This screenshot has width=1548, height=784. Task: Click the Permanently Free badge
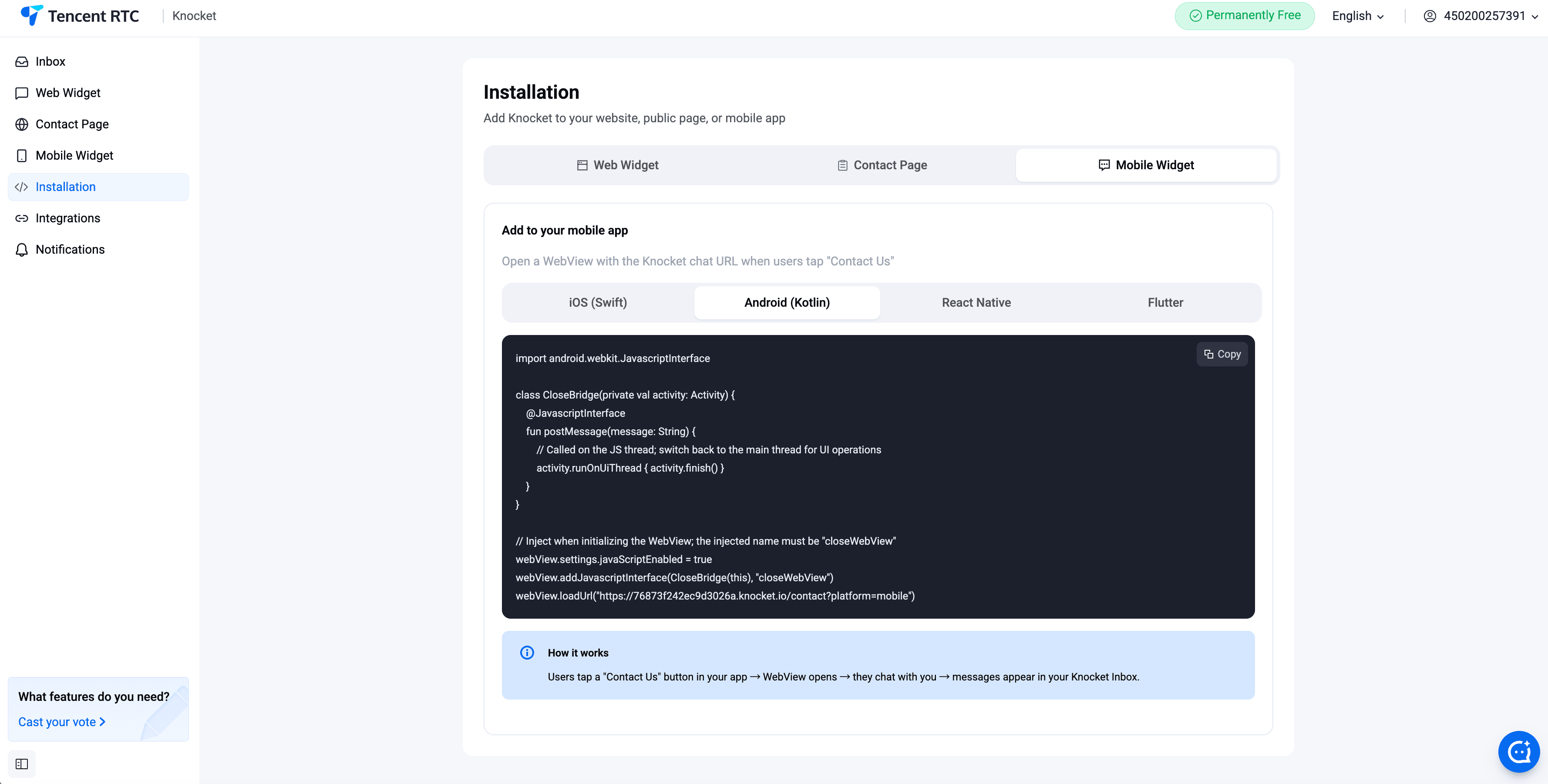(x=1245, y=16)
